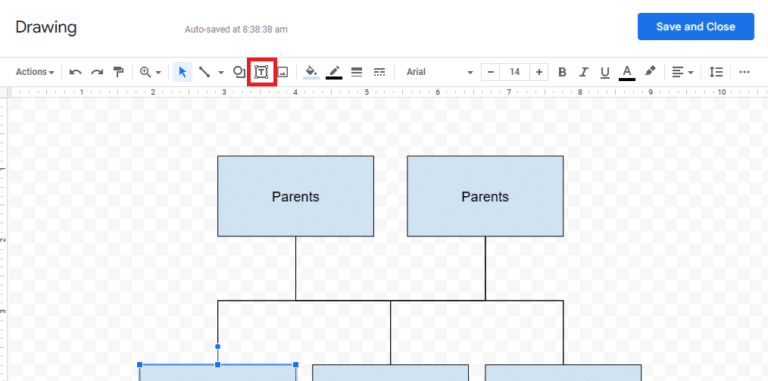Select the Text box tool
Viewport: 768px width, 381px height.
[262, 72]
